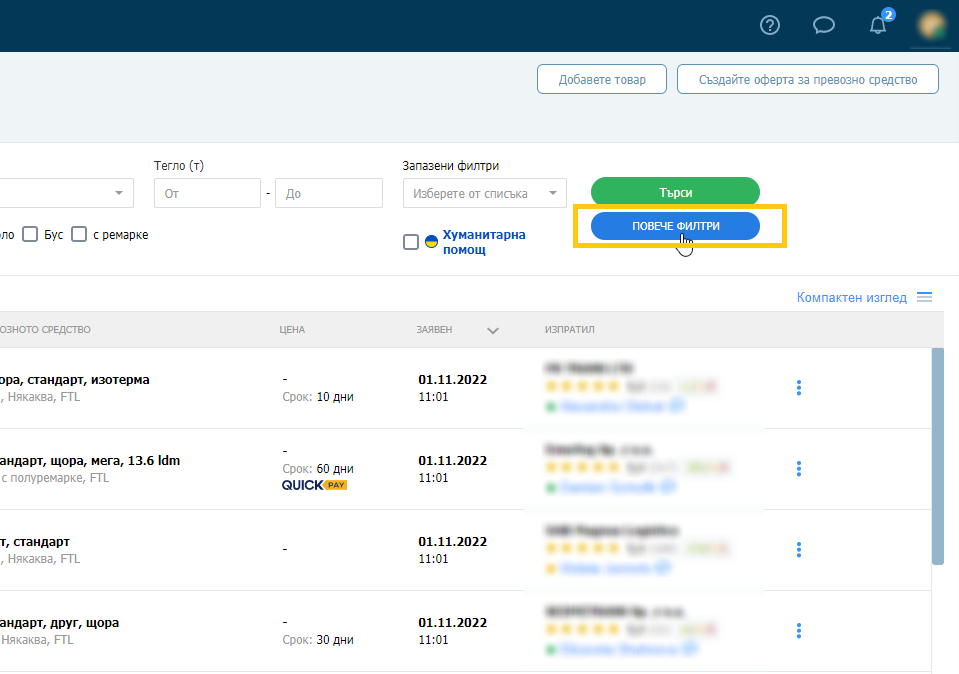959x674 pixels.
Task: Click the Добавете товар button
Action: click(x=602, y=80)
